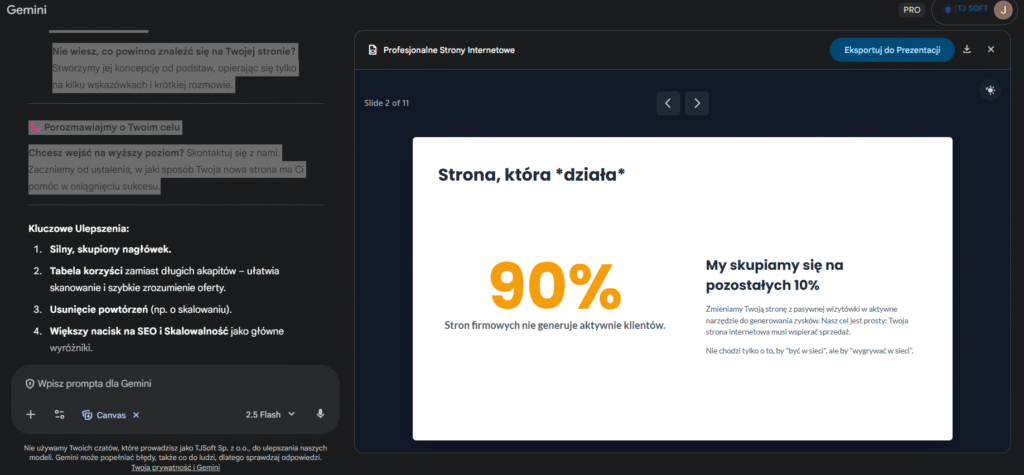Open the Twoja prywatność i Gemini link
Screen dimensions: 1024x475
coord(175,467)
